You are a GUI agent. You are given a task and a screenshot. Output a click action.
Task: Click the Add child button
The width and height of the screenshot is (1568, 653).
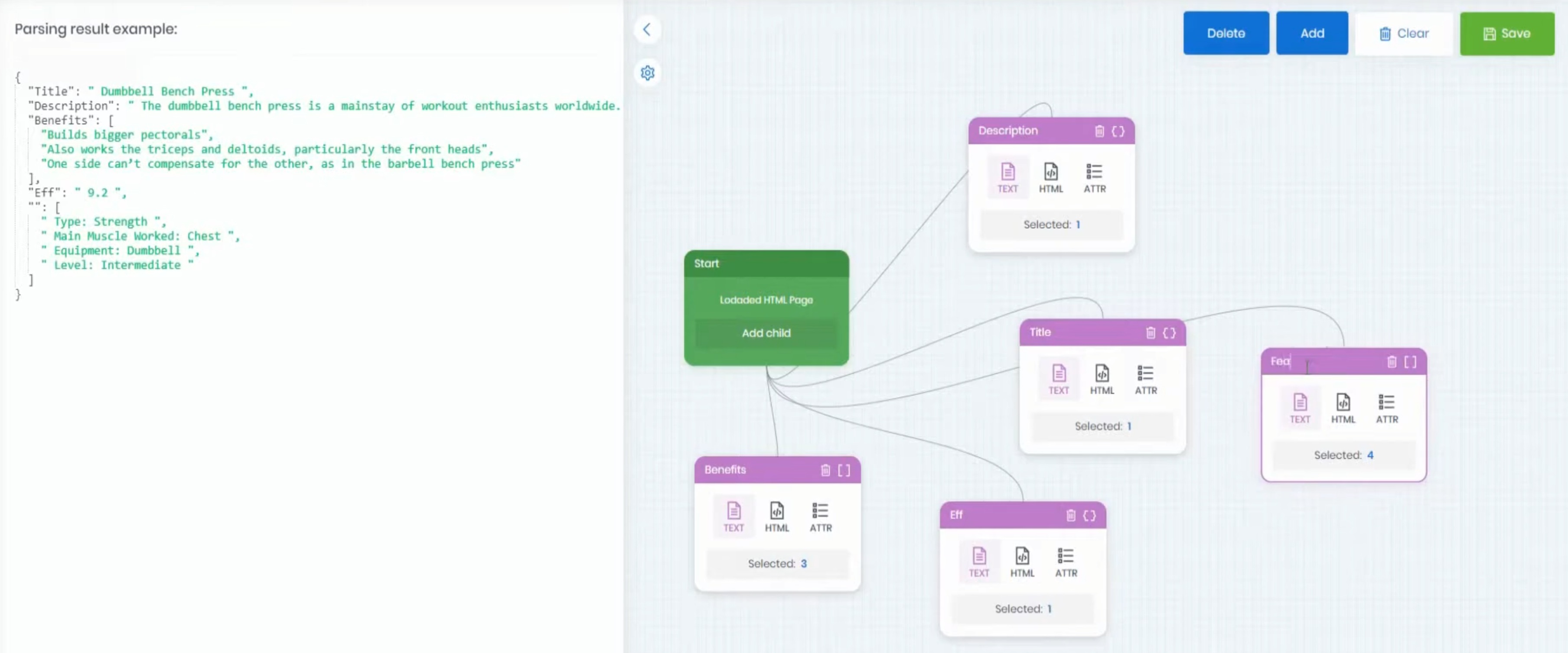pos(766,333)
